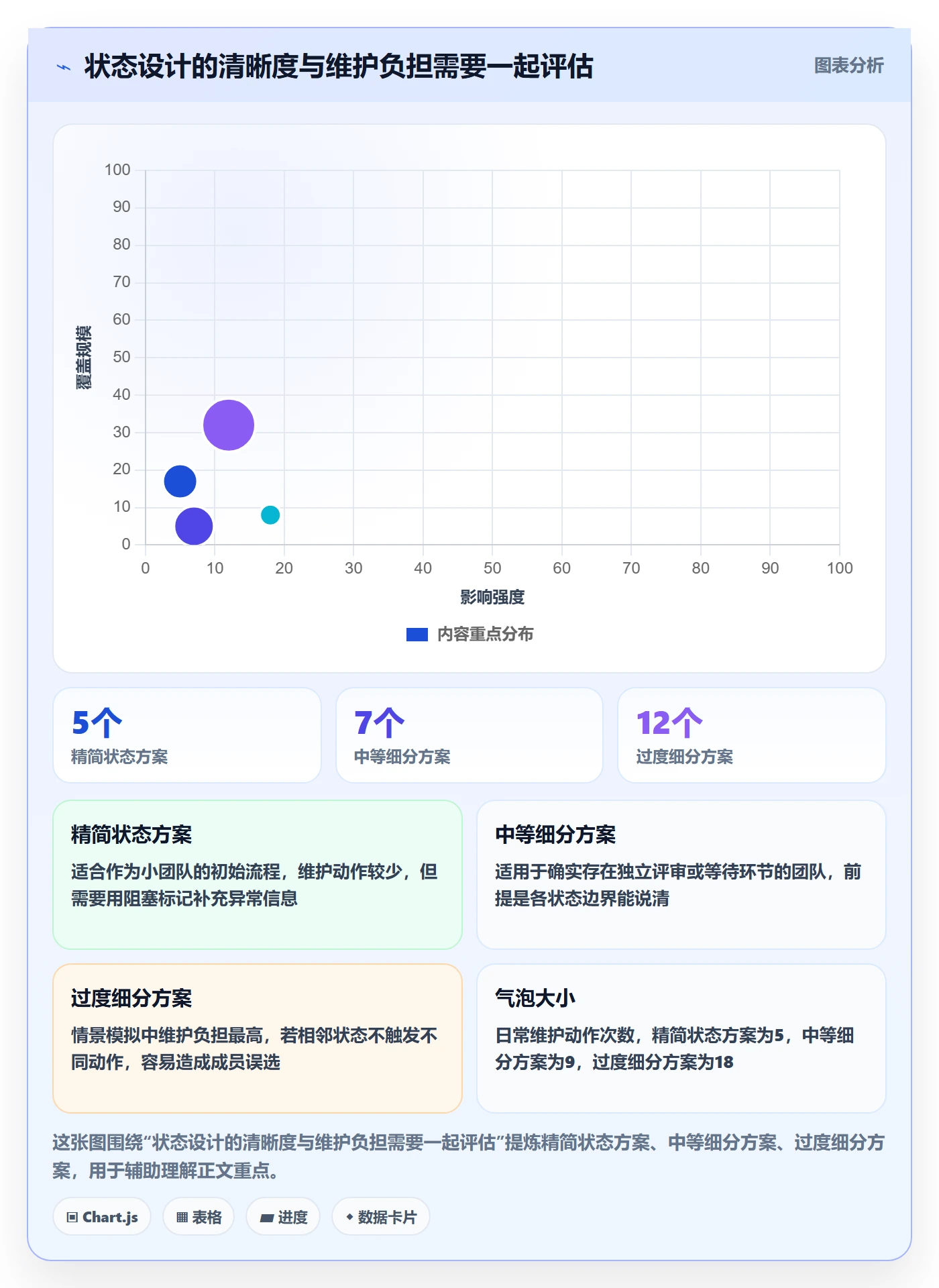The width and height of the screenshot is (939, 1288).
Task: Open the green 精简状态方案 description card
Action: coord(258,874)
